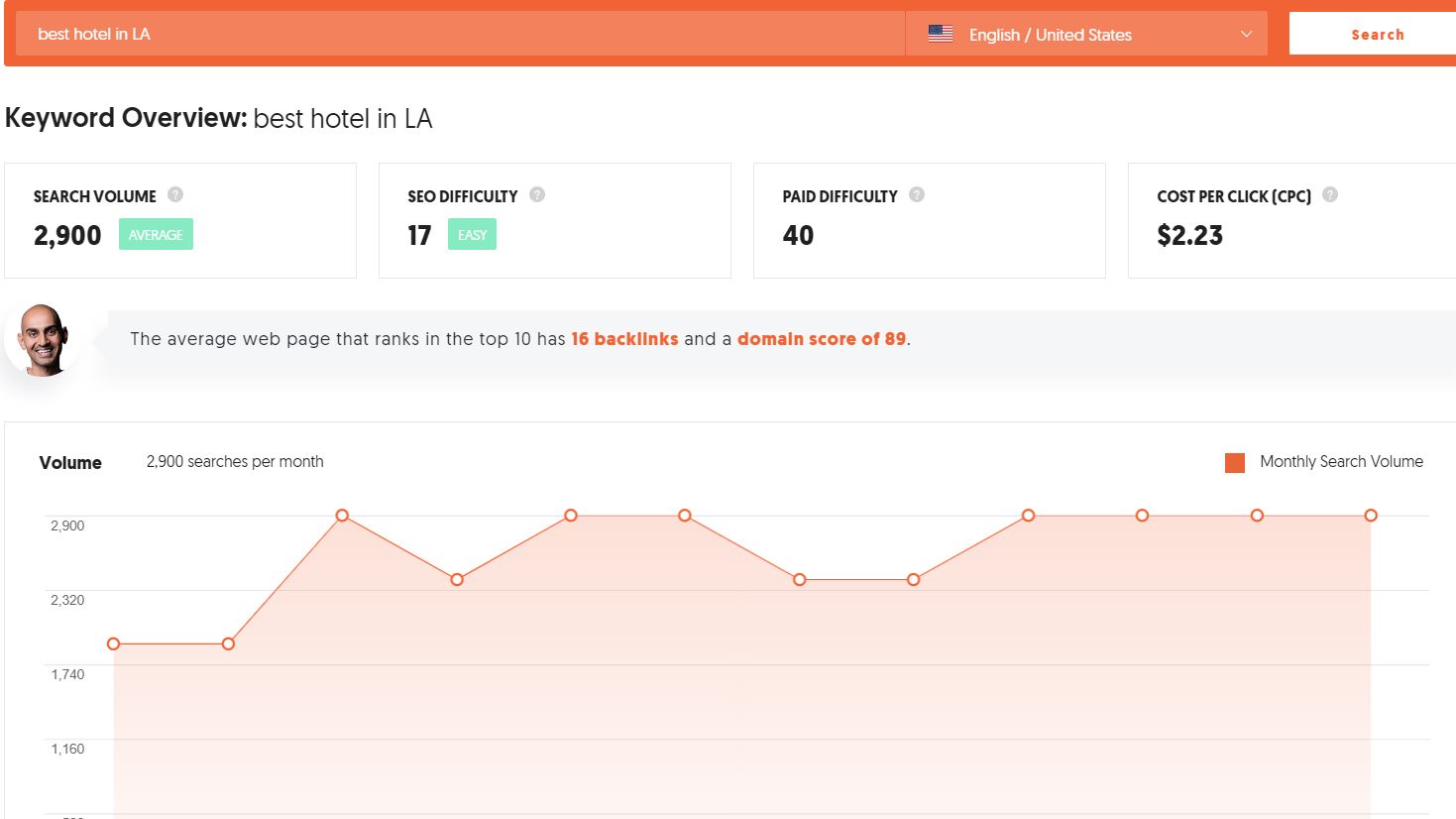Click the Volume chart heading

[x=70, y=462]
